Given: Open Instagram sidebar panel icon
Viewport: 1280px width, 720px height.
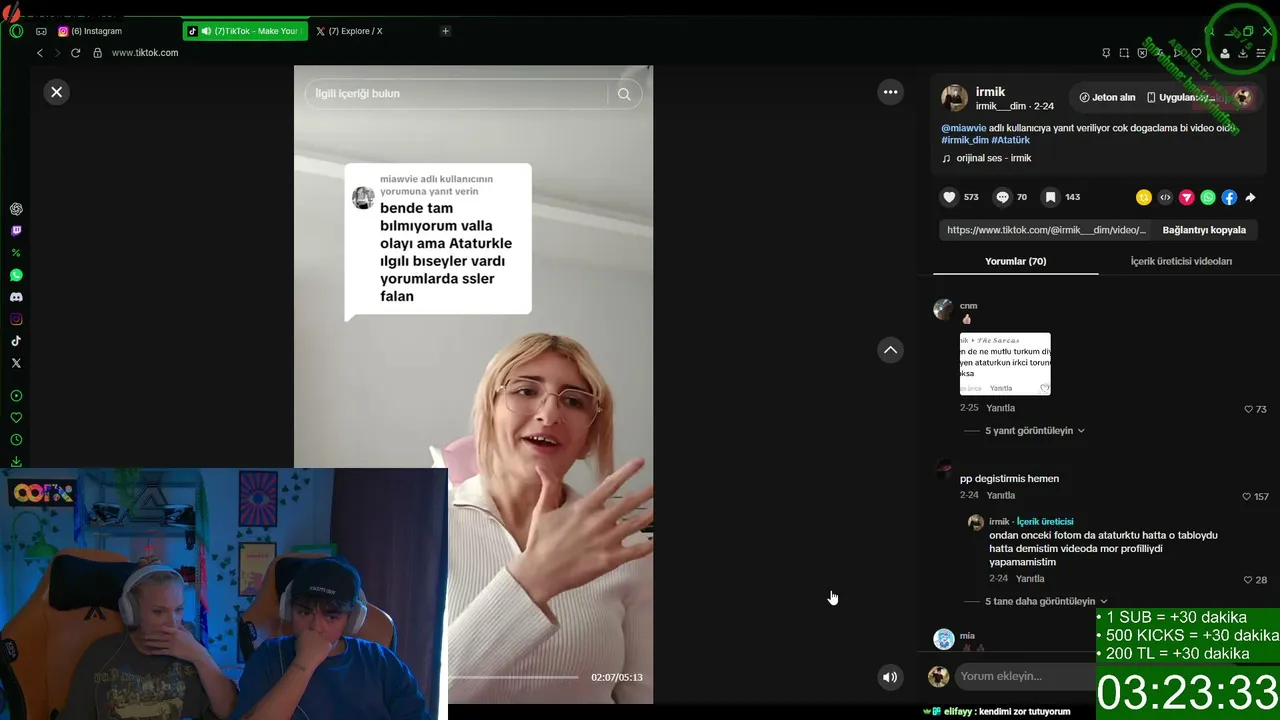Looking at the screenshot, I should 16,319.
